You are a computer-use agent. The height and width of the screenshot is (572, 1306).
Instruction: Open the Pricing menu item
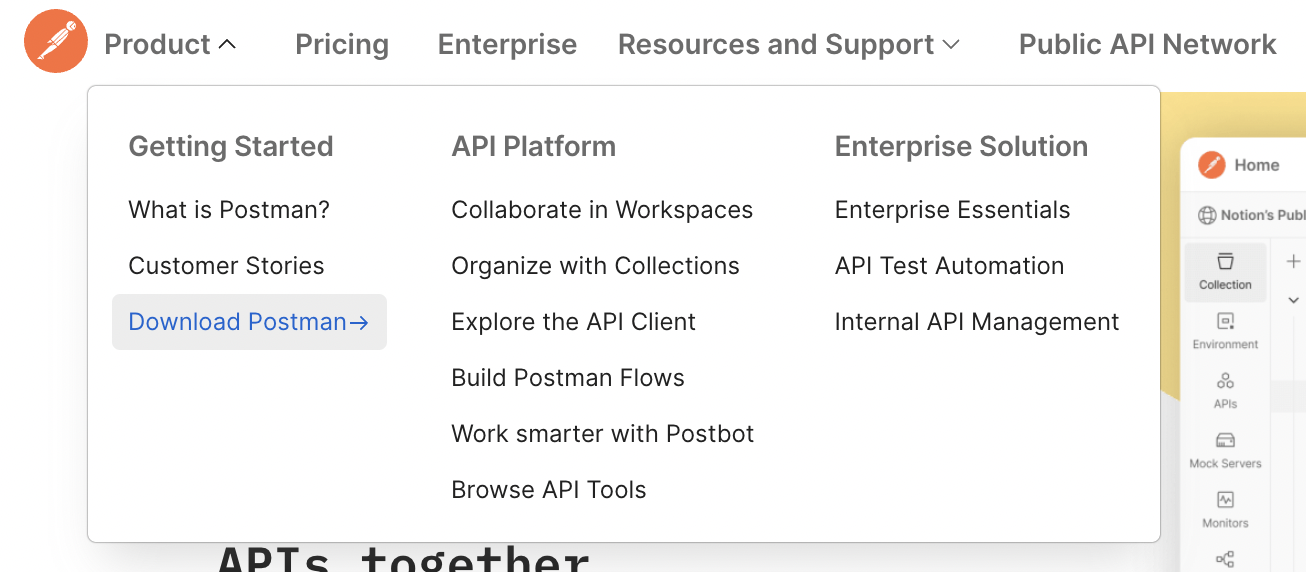point(342,44)
